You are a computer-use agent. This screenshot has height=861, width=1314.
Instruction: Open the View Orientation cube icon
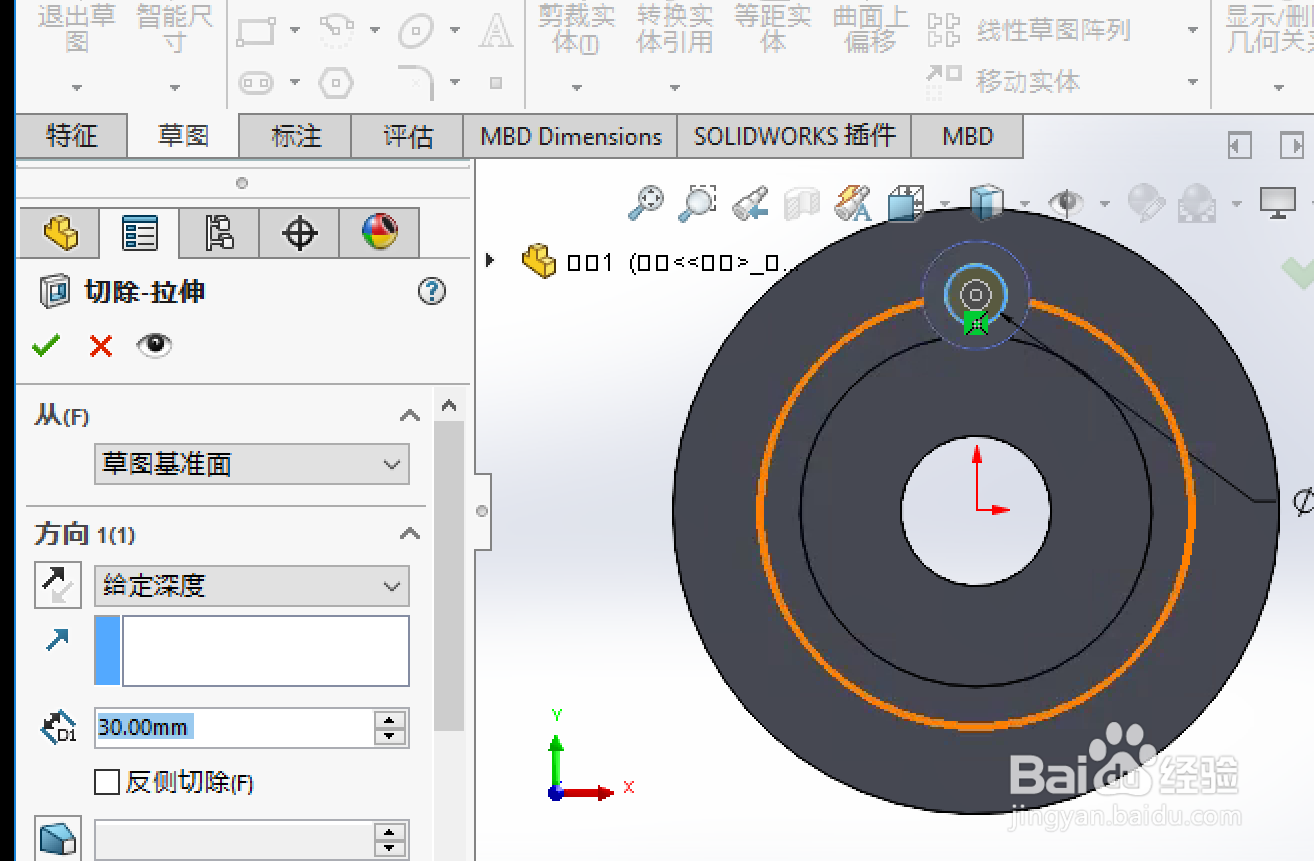click(985, 202)
